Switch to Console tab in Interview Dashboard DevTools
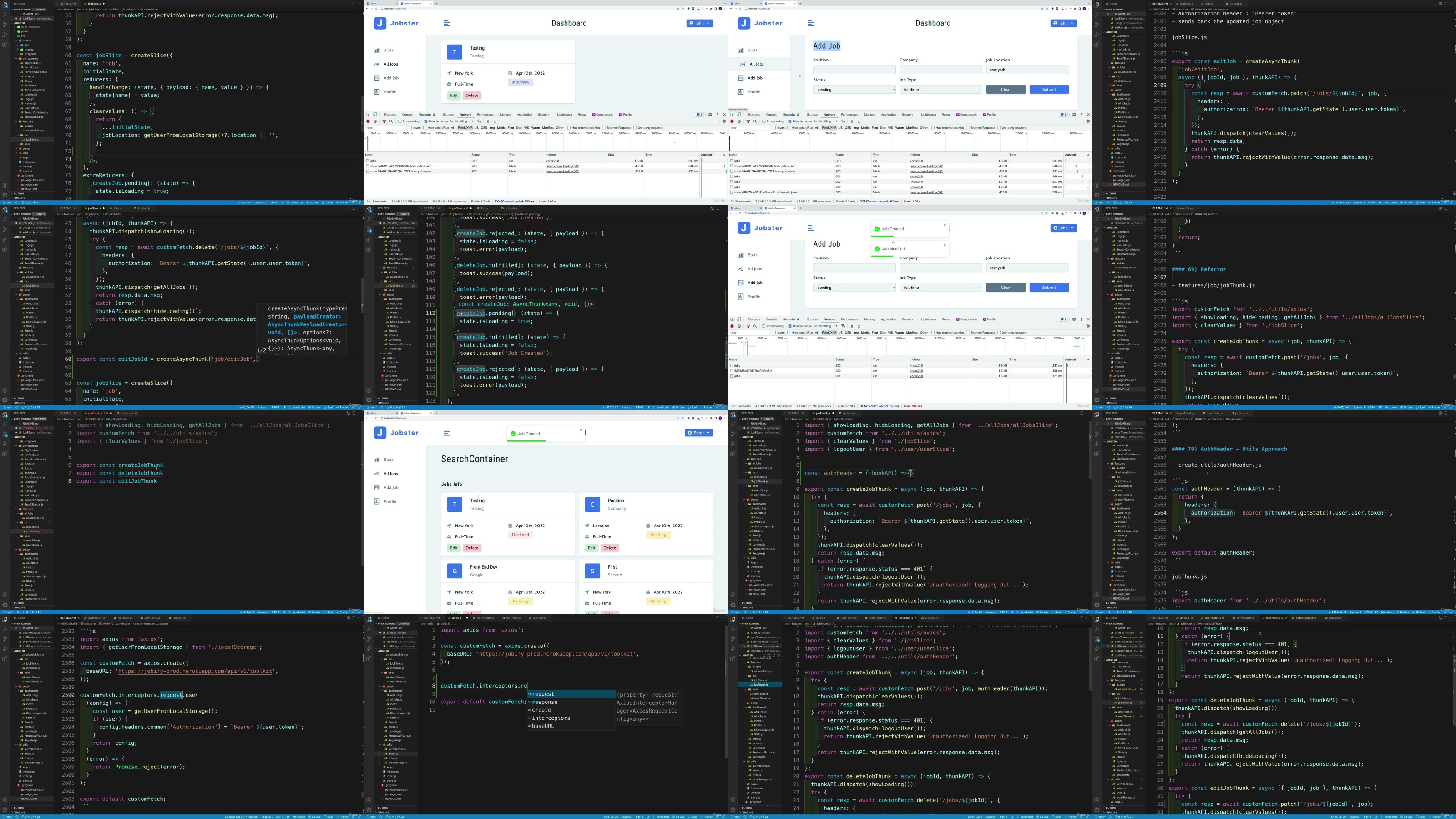Viewport: 1456px width, 819px height. pos(408,115)
